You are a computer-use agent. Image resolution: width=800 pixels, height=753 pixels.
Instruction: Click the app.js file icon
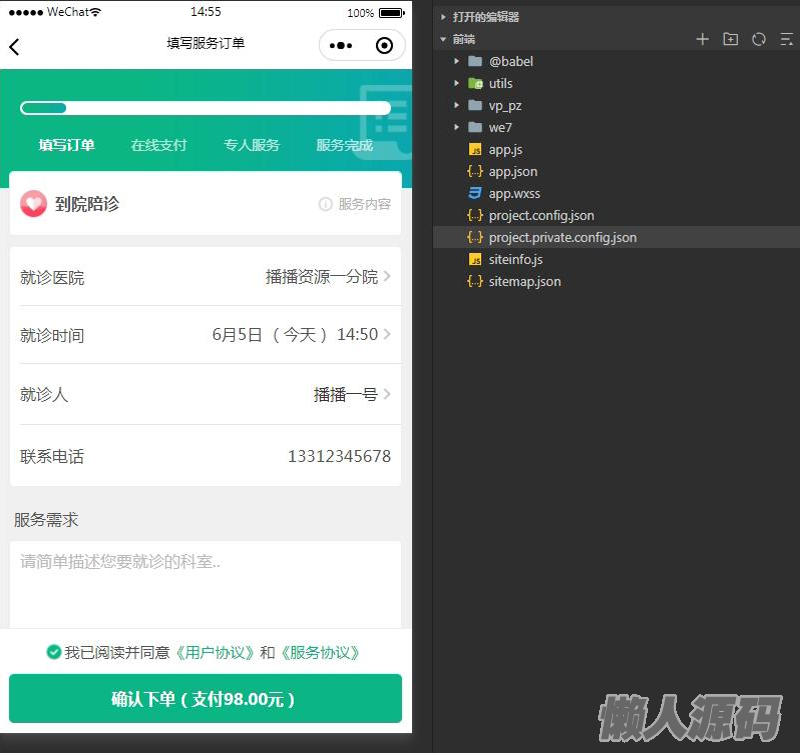pyautogui.click(x=475, y=149)
